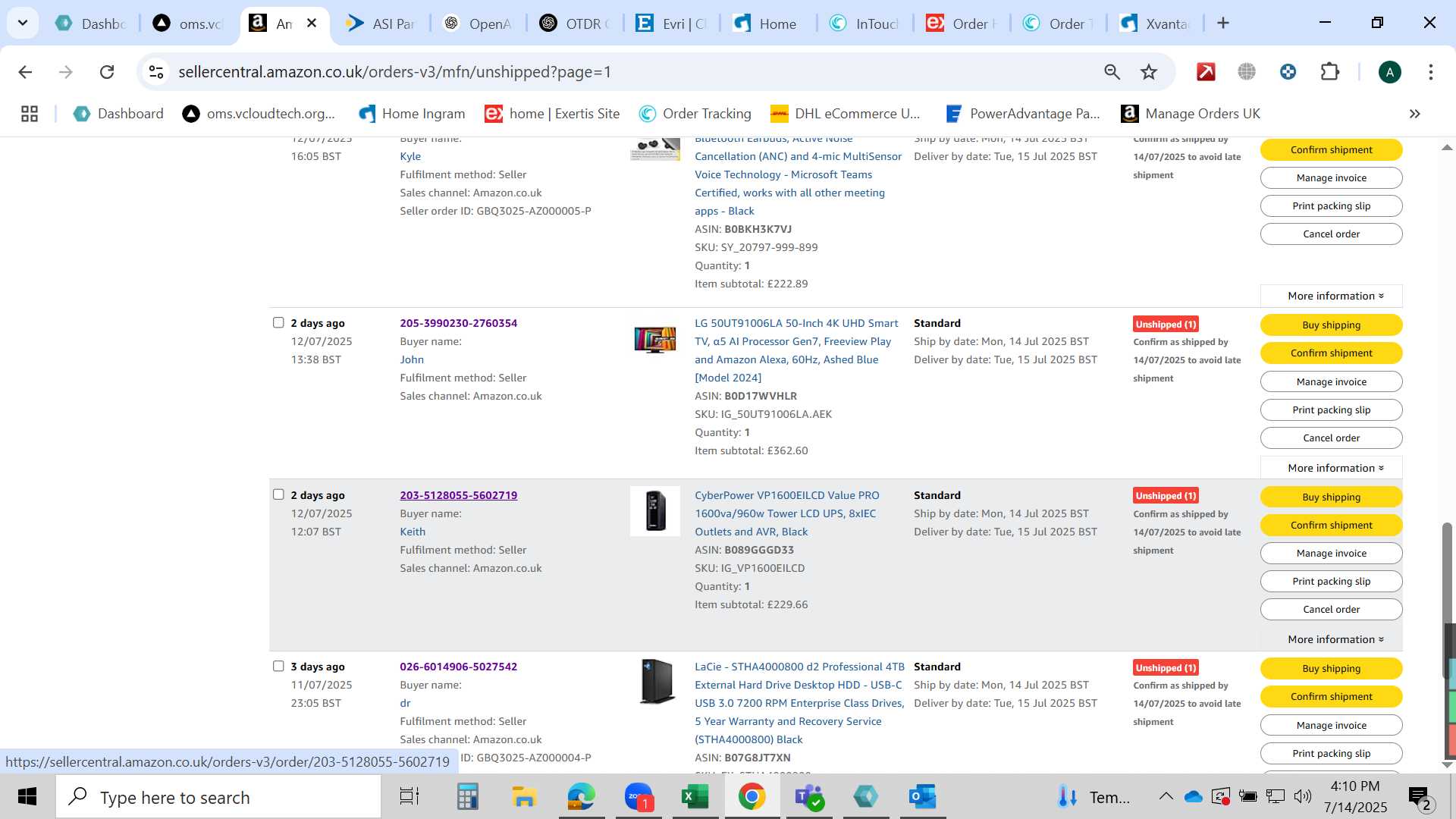This screenshot has height=819, width=1456.
Task: Open Excel from the taskbar
Action: coord(695,797)
